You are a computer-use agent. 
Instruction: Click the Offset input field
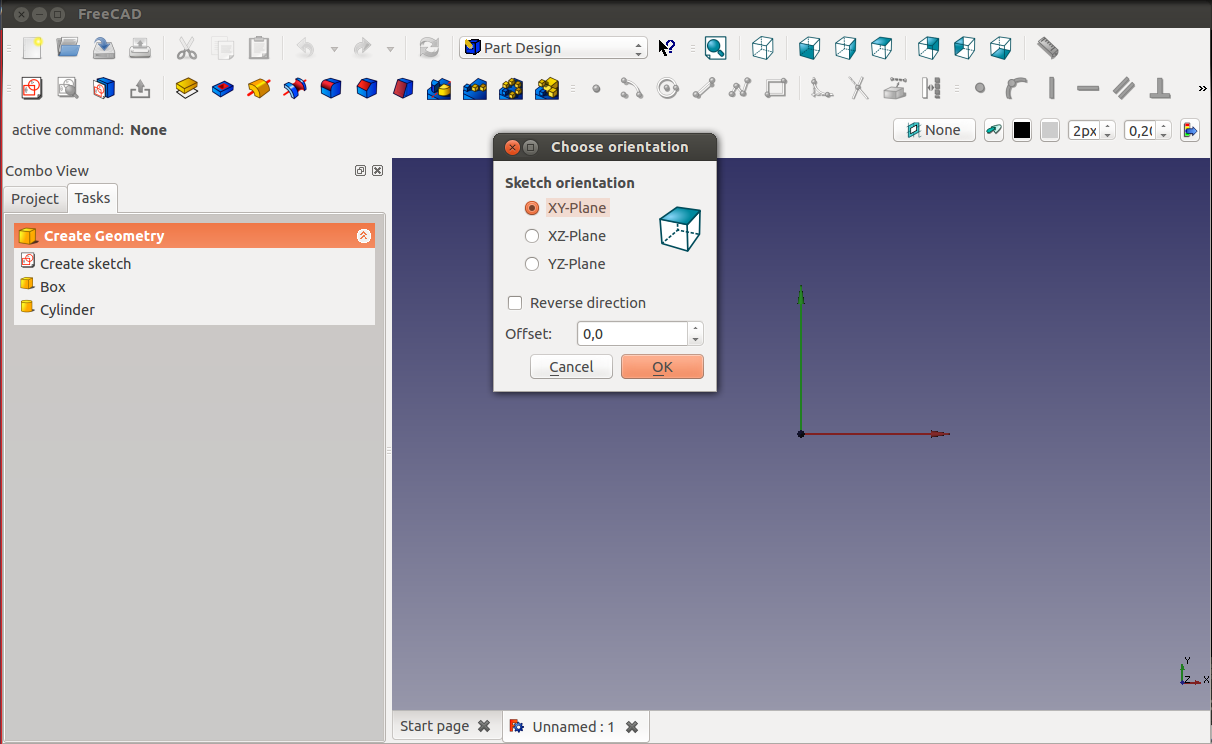coord(632,334)
